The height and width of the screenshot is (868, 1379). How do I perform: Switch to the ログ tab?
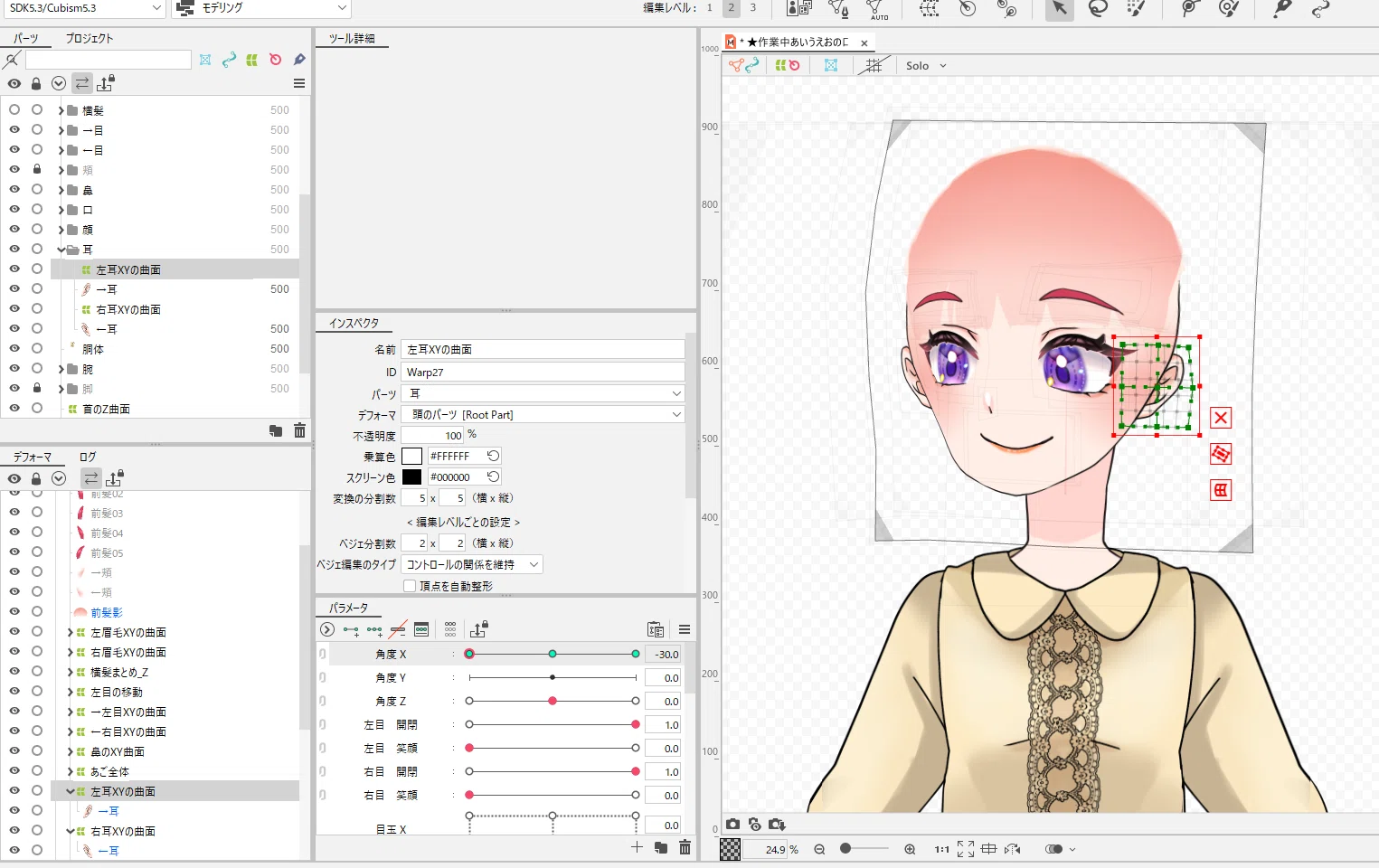(x=88, y=457)
